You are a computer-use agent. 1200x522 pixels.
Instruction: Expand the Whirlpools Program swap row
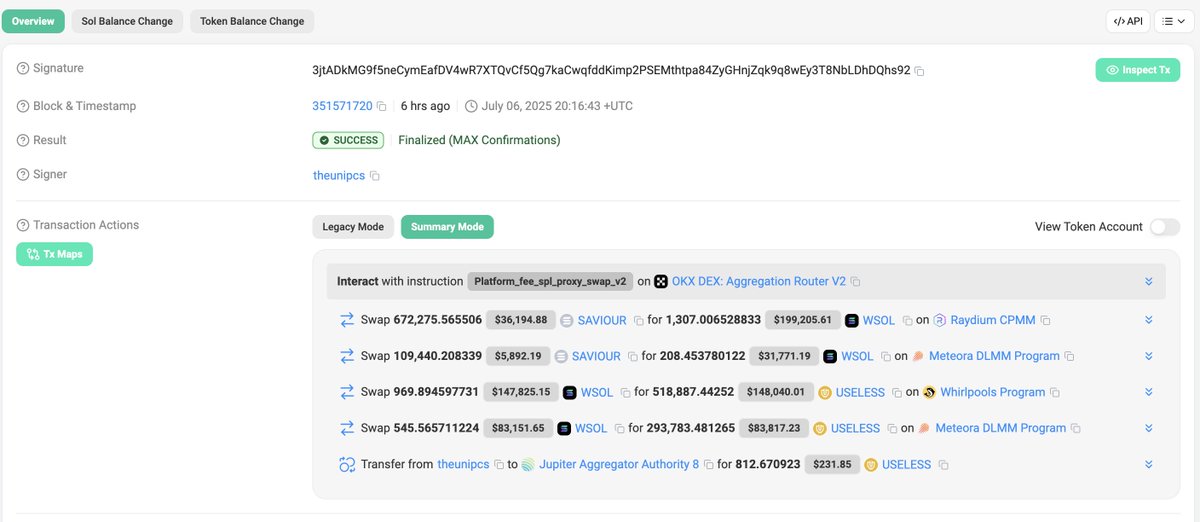pos(1149,392)
